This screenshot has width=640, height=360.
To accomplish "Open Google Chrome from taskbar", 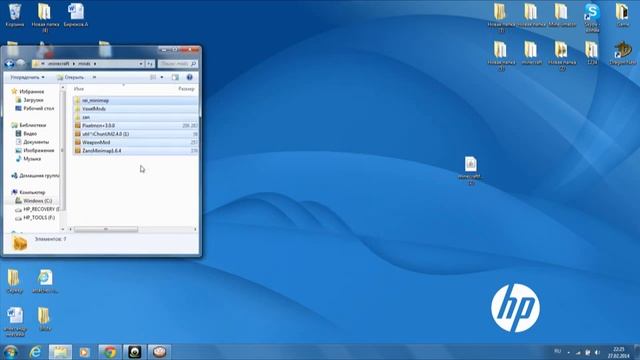I will tap(109, 352).
